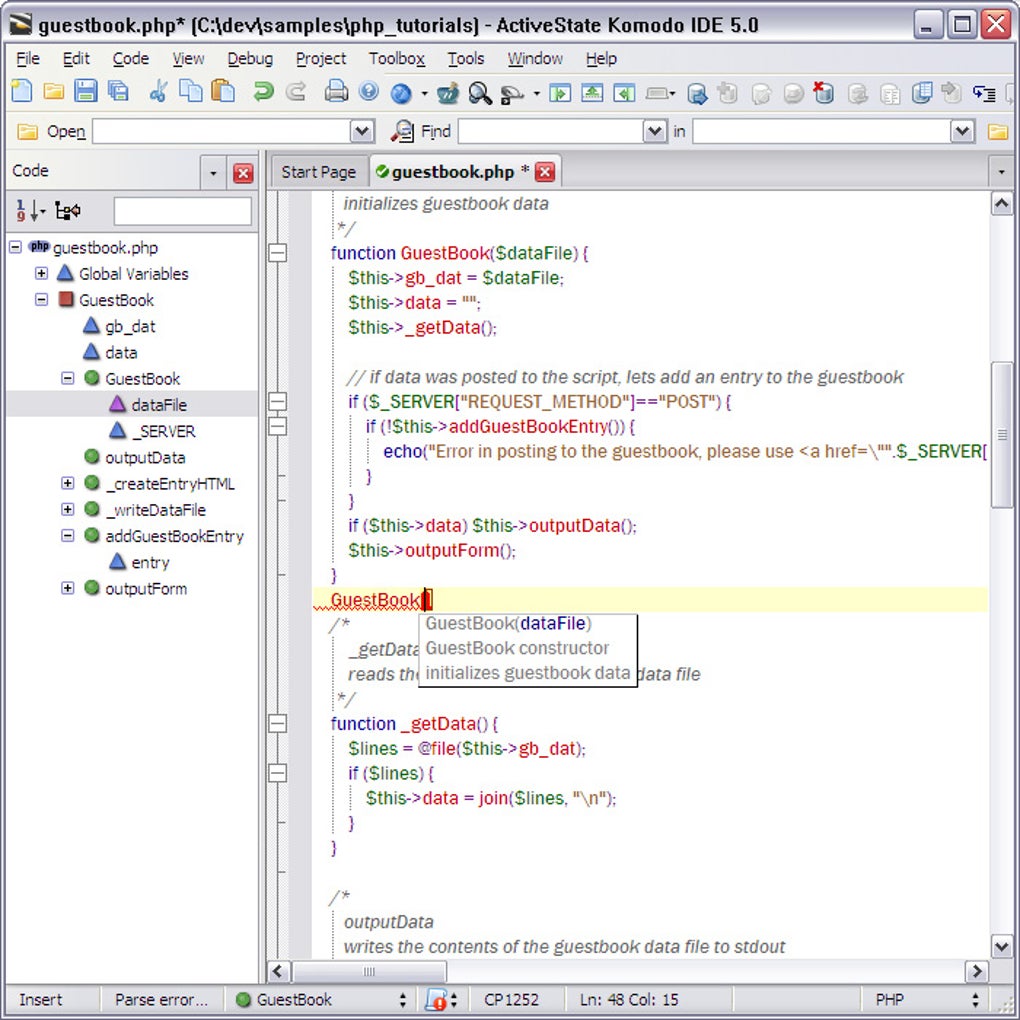Expand the _createEntryHTML tree node
The image size is (1020, 1020).
[67, 483]
